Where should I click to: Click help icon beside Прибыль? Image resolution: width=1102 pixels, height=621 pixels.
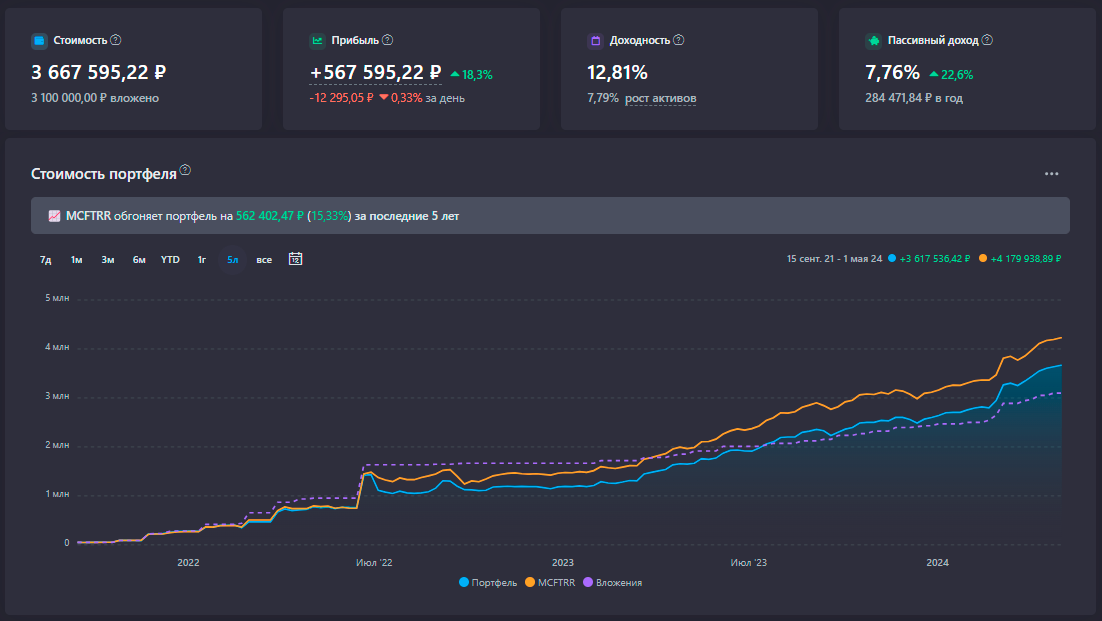tap(388, 40)
